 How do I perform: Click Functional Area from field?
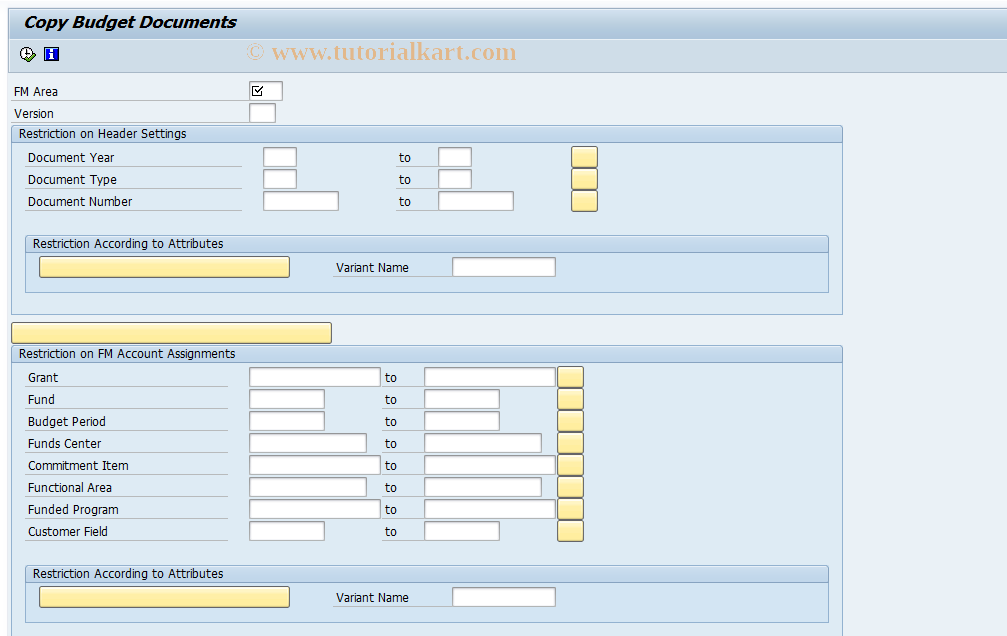[x=308, y=487]
